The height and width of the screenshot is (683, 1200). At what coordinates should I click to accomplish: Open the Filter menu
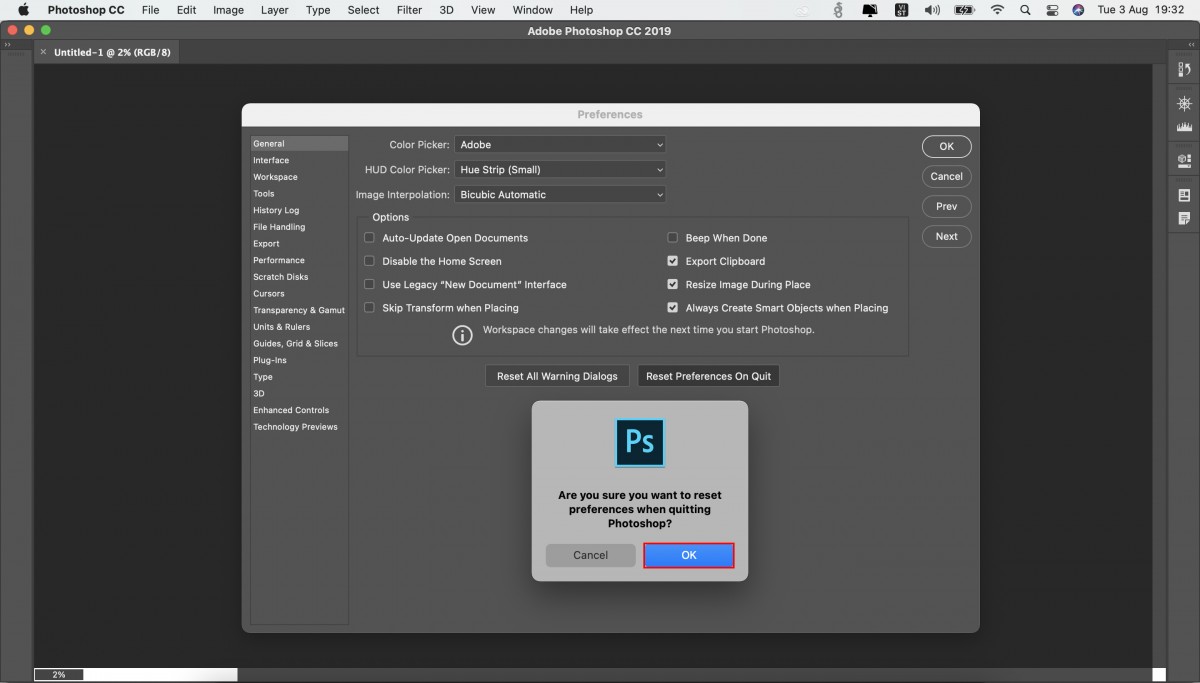click(x=409, y=10)
